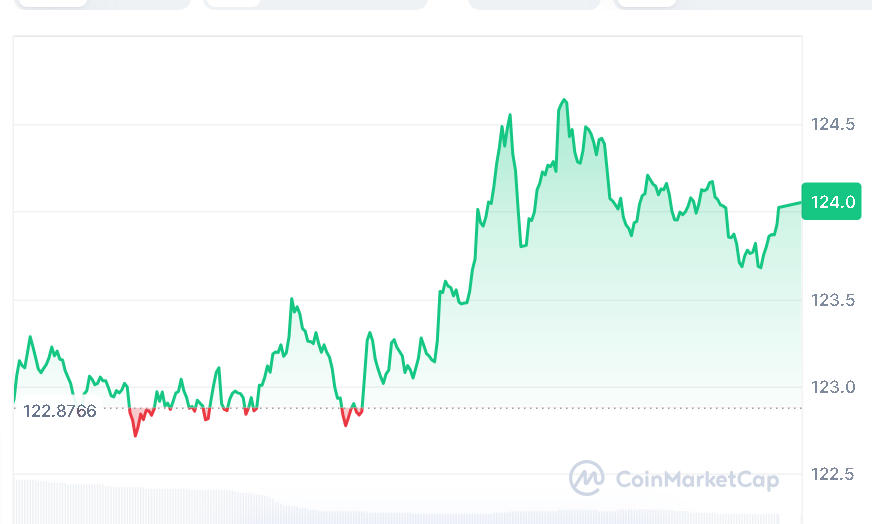Select the 124.5 price axis label

(x=832, y=125)
